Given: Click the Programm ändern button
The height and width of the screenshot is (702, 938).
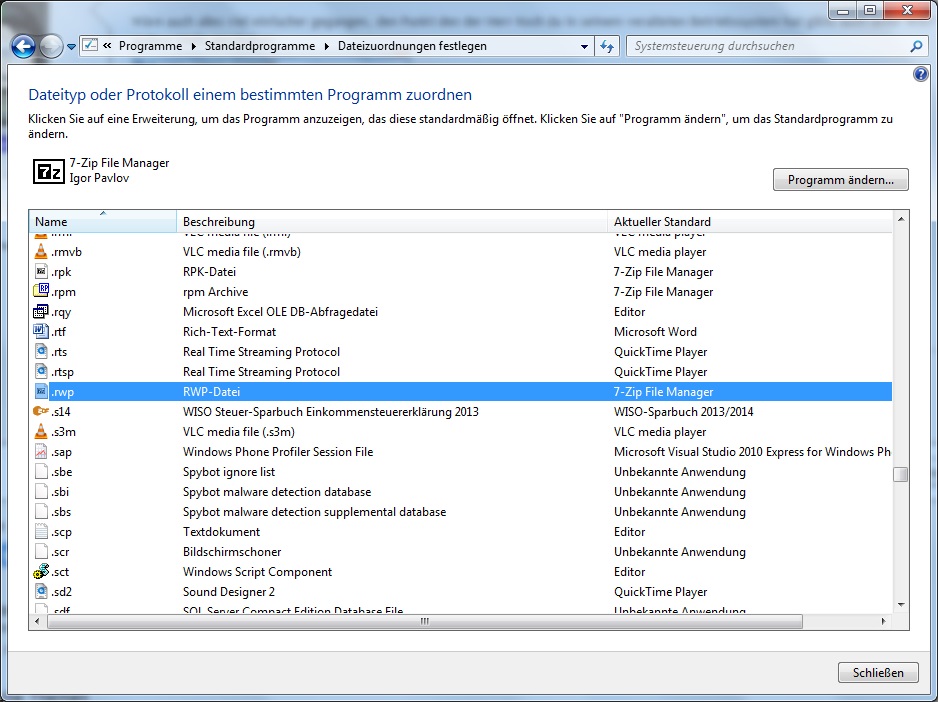Looking at the screenshot, I should point(840,180).
